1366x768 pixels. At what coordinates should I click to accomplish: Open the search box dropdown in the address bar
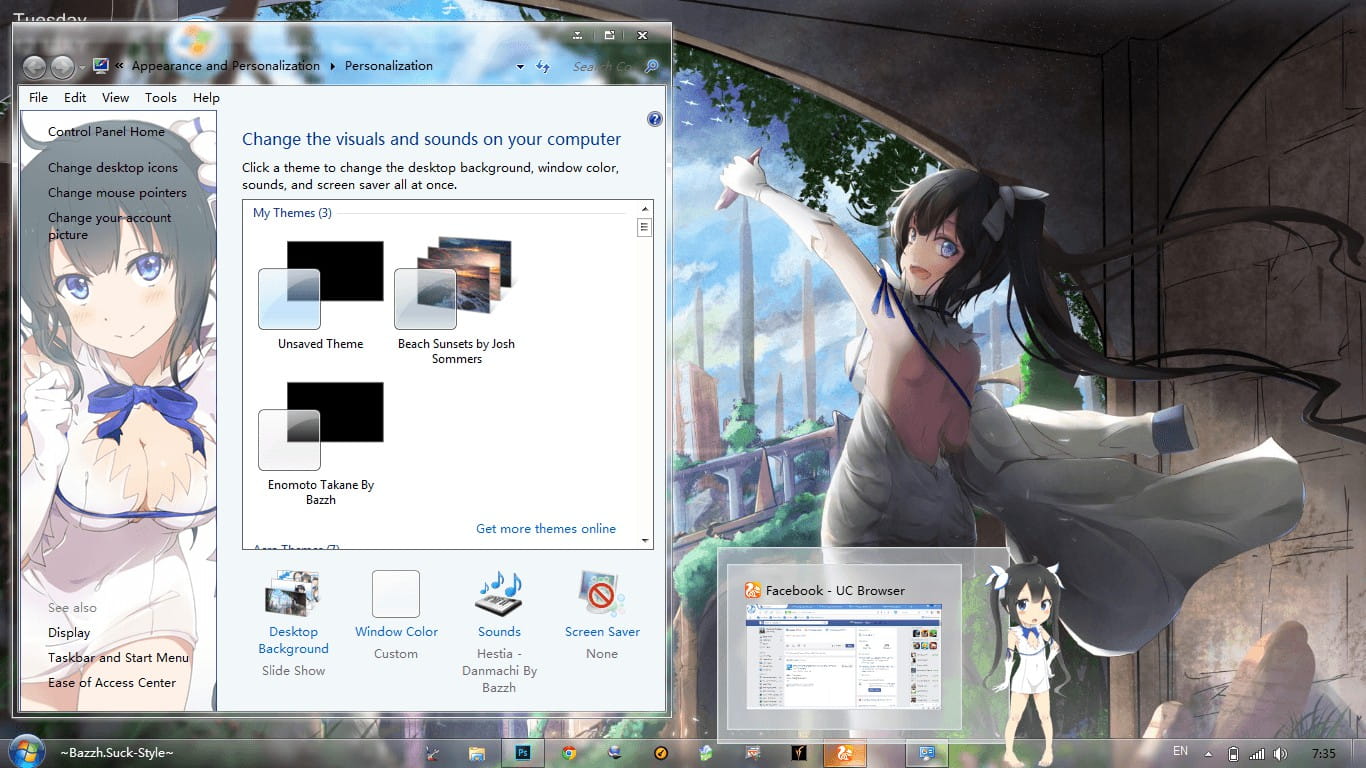519,66
